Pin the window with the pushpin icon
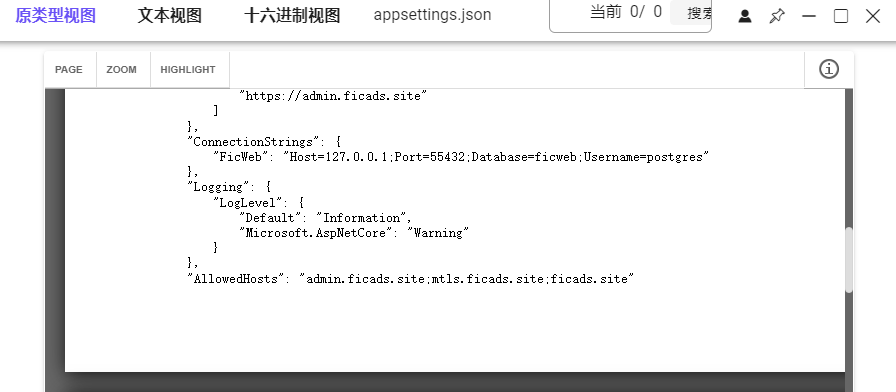 click(x=777, y=16)
